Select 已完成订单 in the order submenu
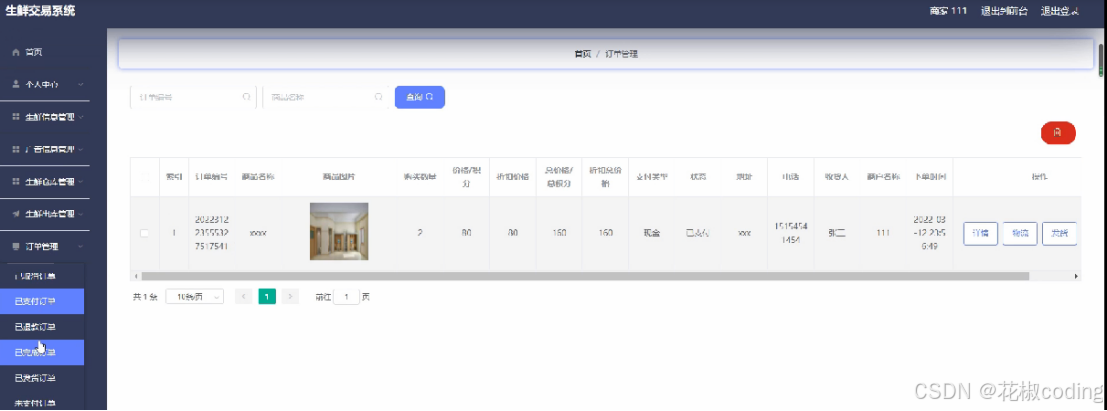Viewport: 1107px width, 411px height. click(42, 352)
